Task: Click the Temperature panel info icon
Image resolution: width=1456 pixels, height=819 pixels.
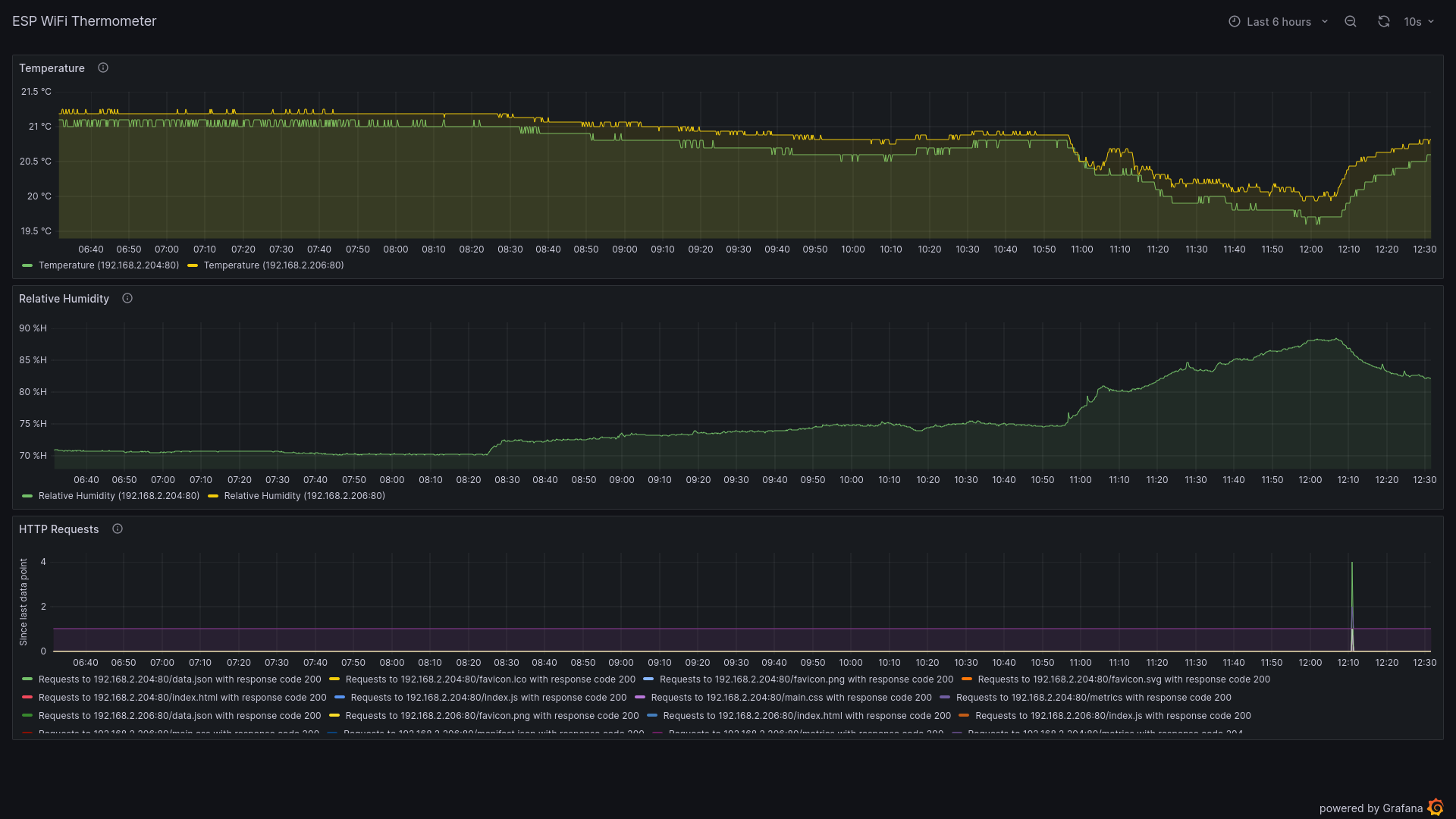Action: (x=103, y=67)
